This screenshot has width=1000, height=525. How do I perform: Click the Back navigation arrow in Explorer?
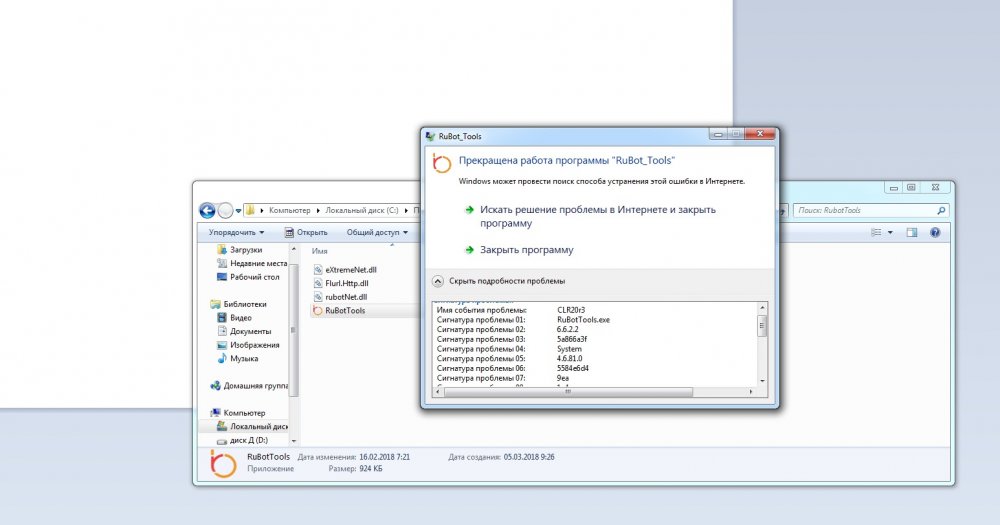click(208, 210)
